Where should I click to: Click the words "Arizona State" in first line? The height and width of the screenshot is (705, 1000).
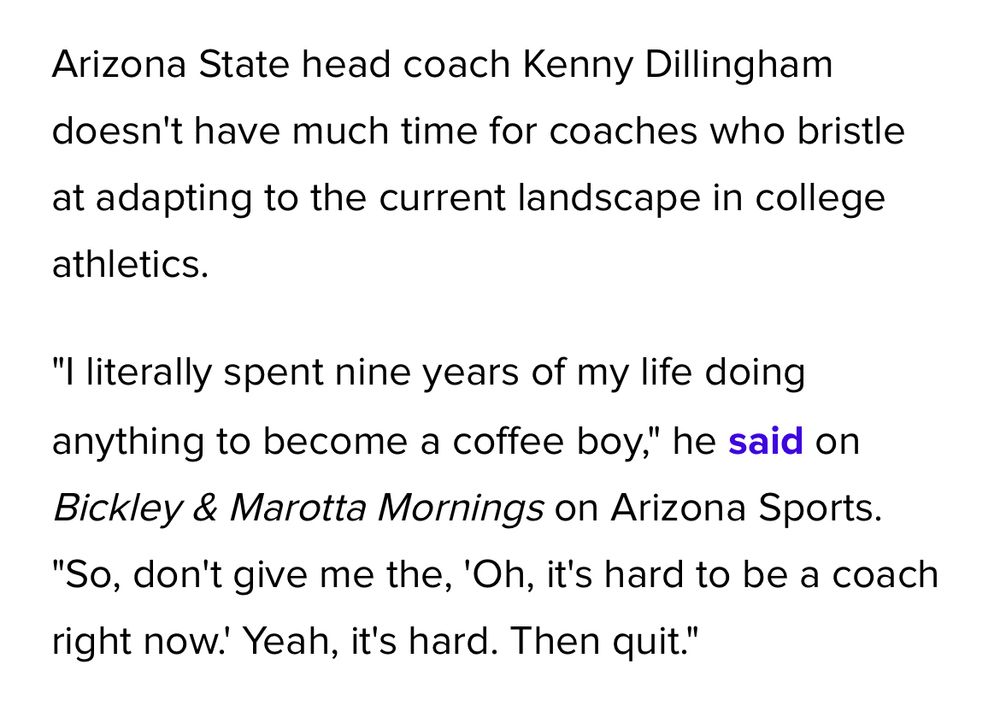pyautogui.click(x=171, y=64)
